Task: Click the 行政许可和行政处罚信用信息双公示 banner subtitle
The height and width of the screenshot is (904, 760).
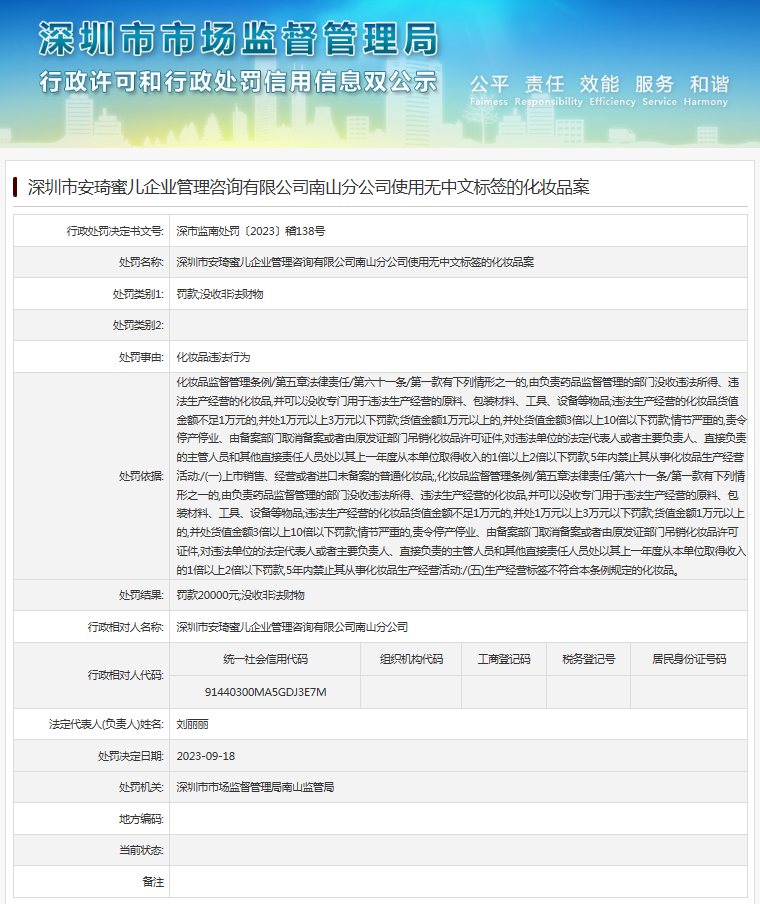Action: [x=238, y=82]
